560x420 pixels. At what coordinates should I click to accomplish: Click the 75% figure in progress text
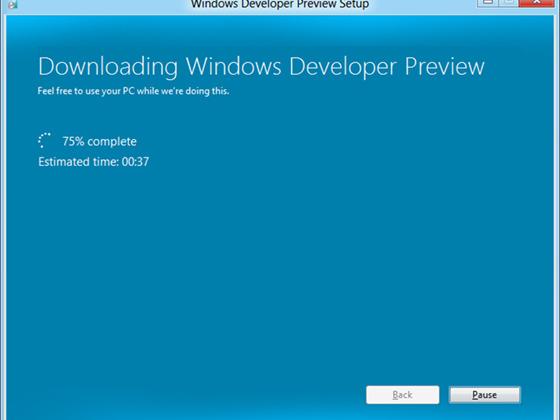tap(73, 141)
